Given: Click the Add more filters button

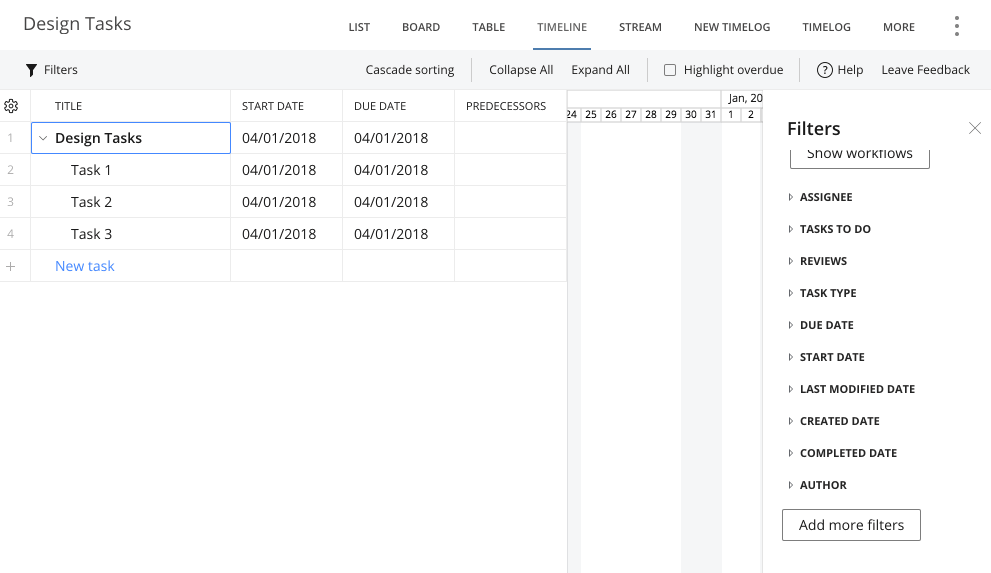Looking at the screenshot, I should tap(851, 525).
